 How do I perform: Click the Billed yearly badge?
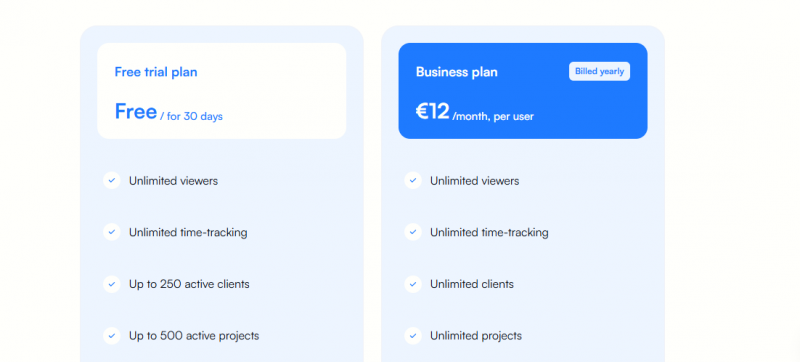[x=599, y=71]
